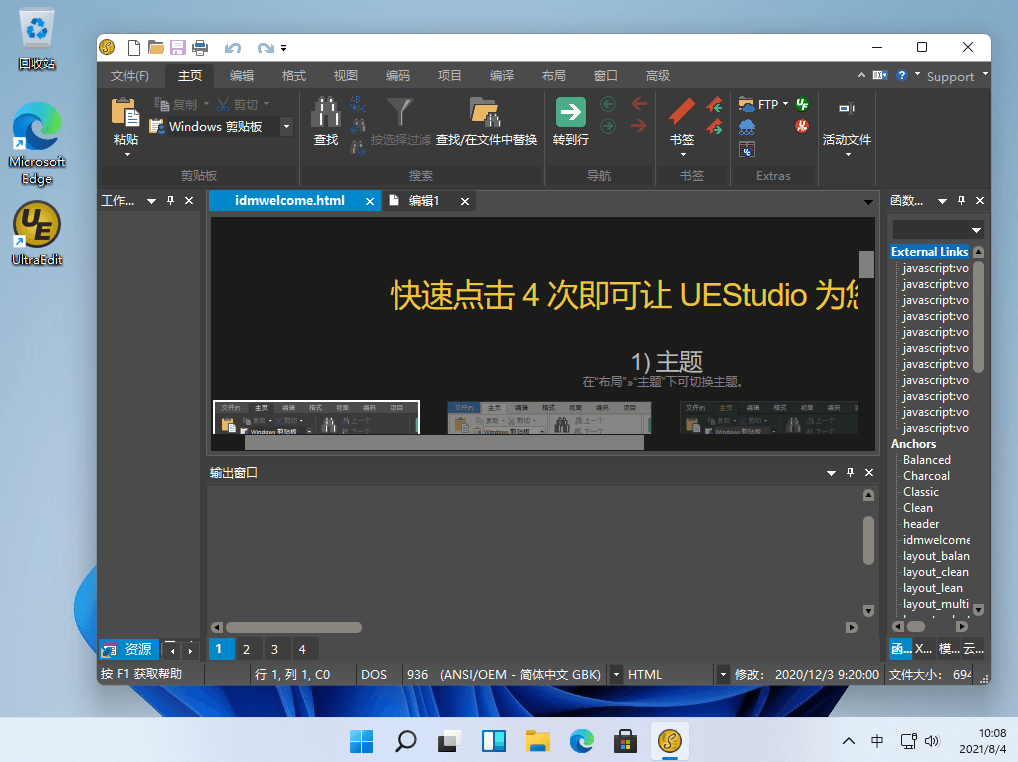
Task: Expand the 活动文件 dropdown arrow
Action: click(848, 154)
